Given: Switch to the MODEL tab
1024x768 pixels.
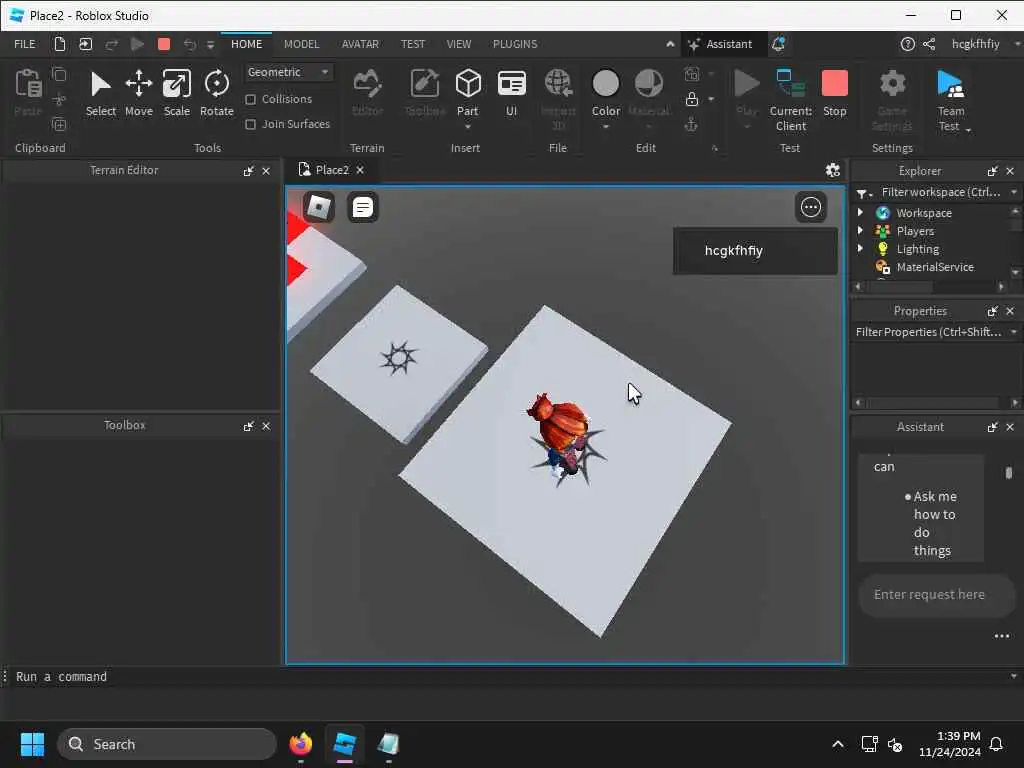Looking at the screenshot, I should 301,44.
